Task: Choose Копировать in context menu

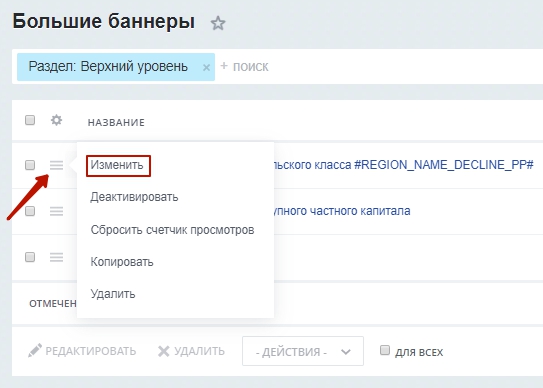Action: point(122,262)
